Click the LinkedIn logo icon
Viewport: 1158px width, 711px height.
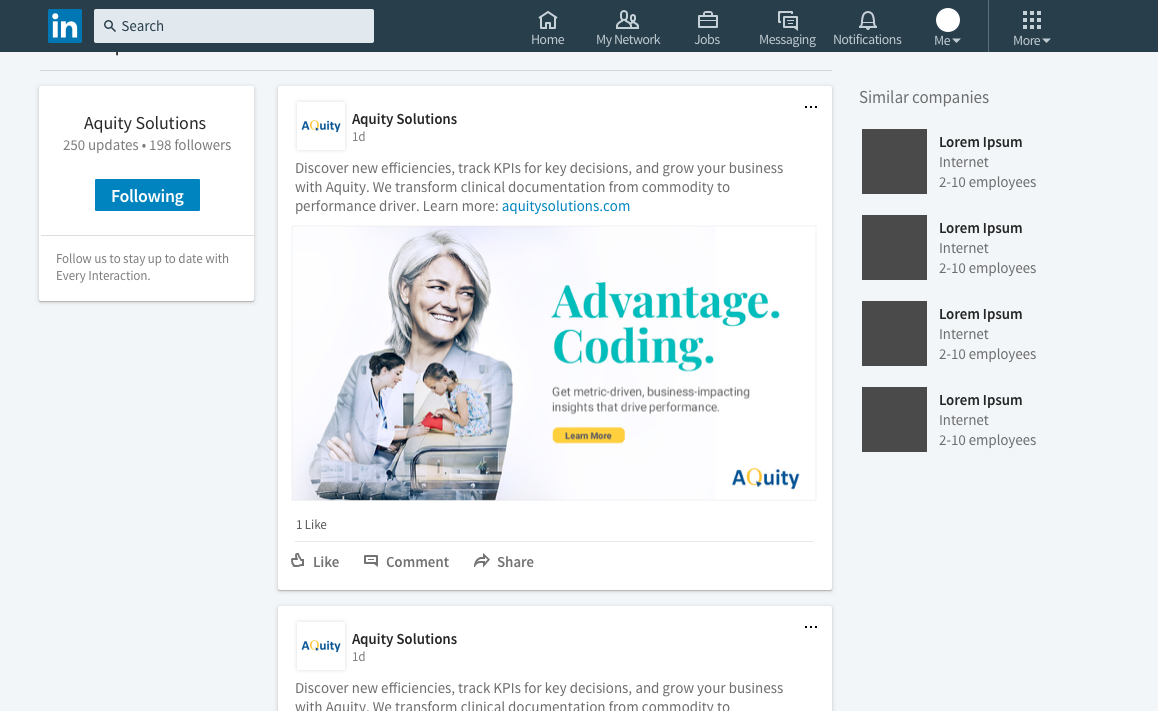coord(65,26)
